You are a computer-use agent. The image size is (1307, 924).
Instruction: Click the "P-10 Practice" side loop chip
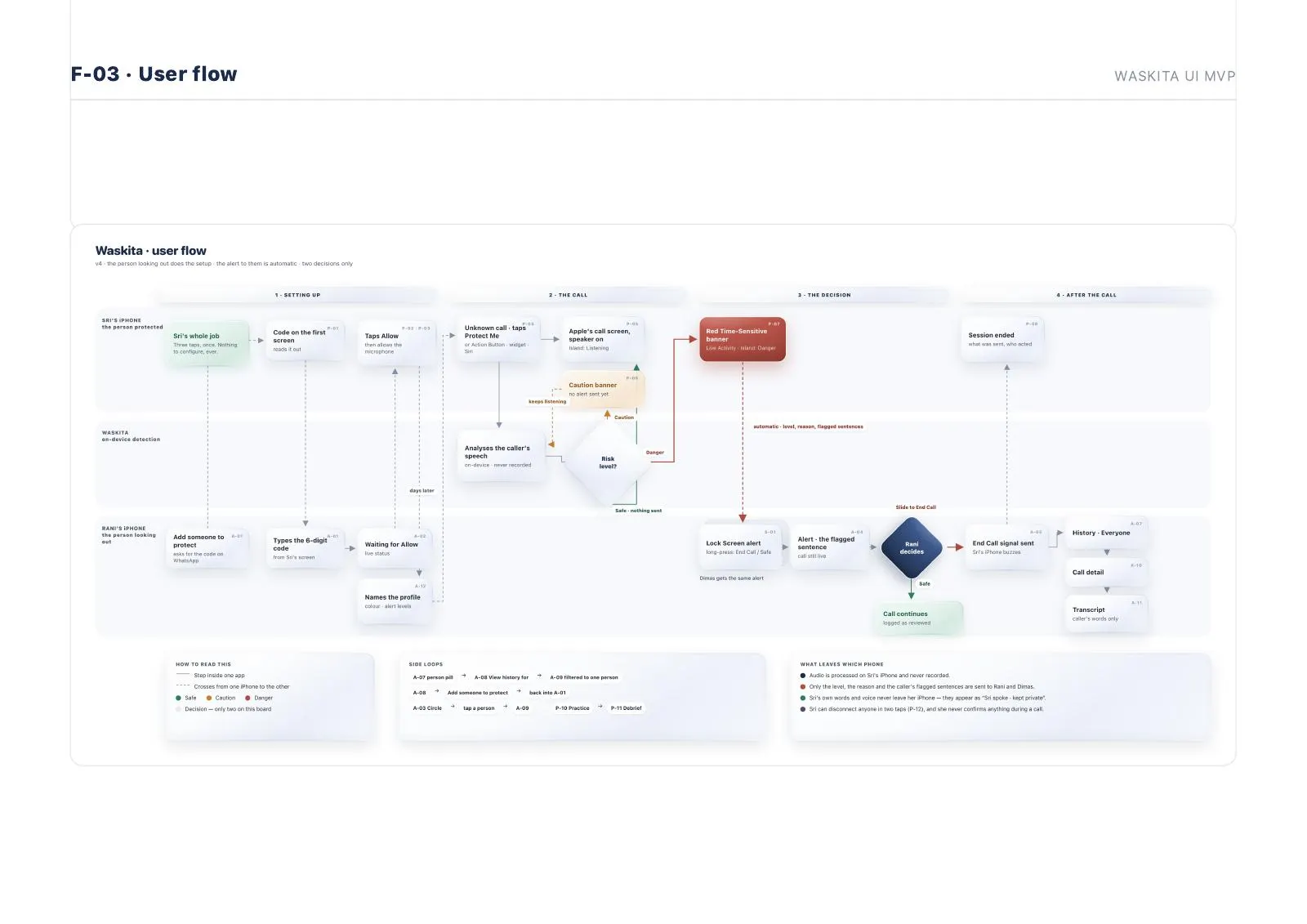coord(573,708)
